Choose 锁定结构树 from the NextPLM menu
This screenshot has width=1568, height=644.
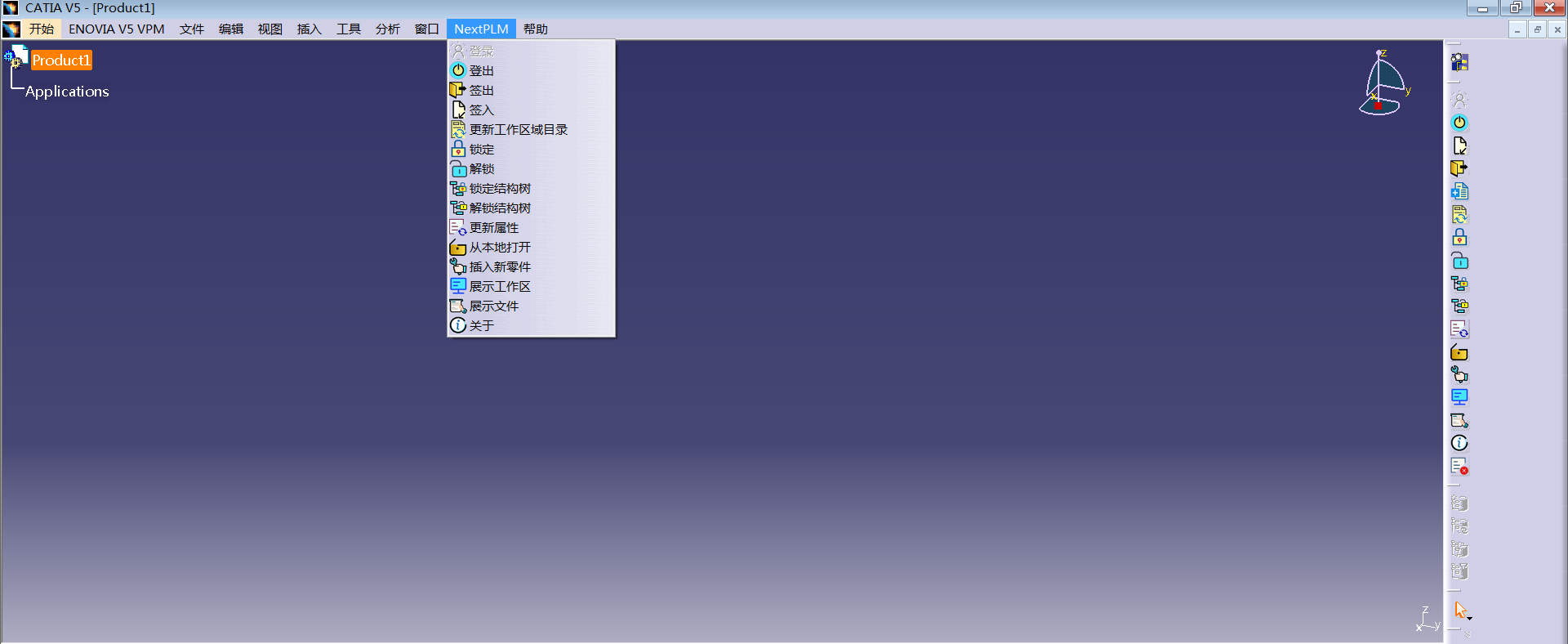(531, 189)
